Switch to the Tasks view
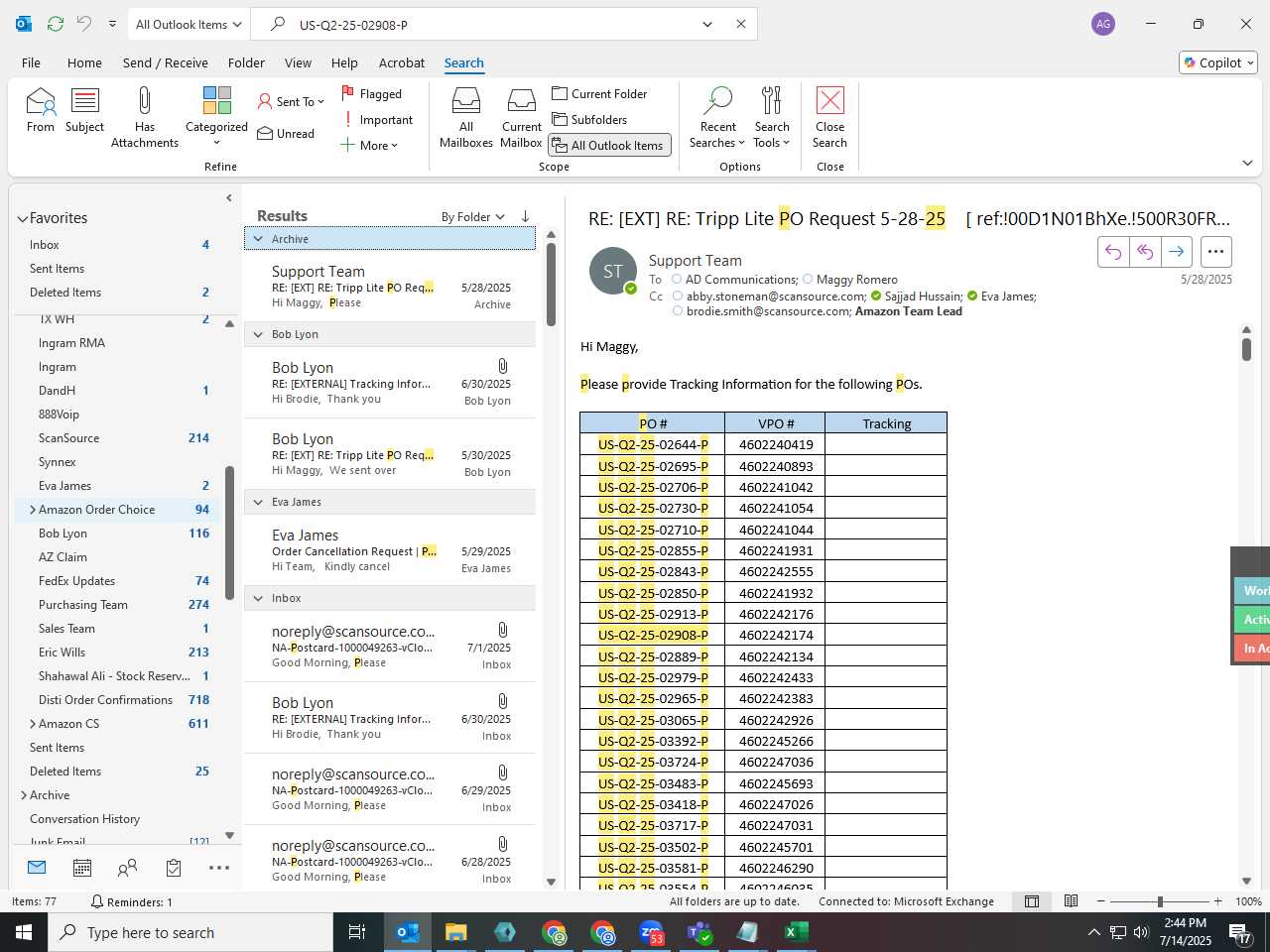The width and height of the screenshot is (1270, 952). click(174, 868)
